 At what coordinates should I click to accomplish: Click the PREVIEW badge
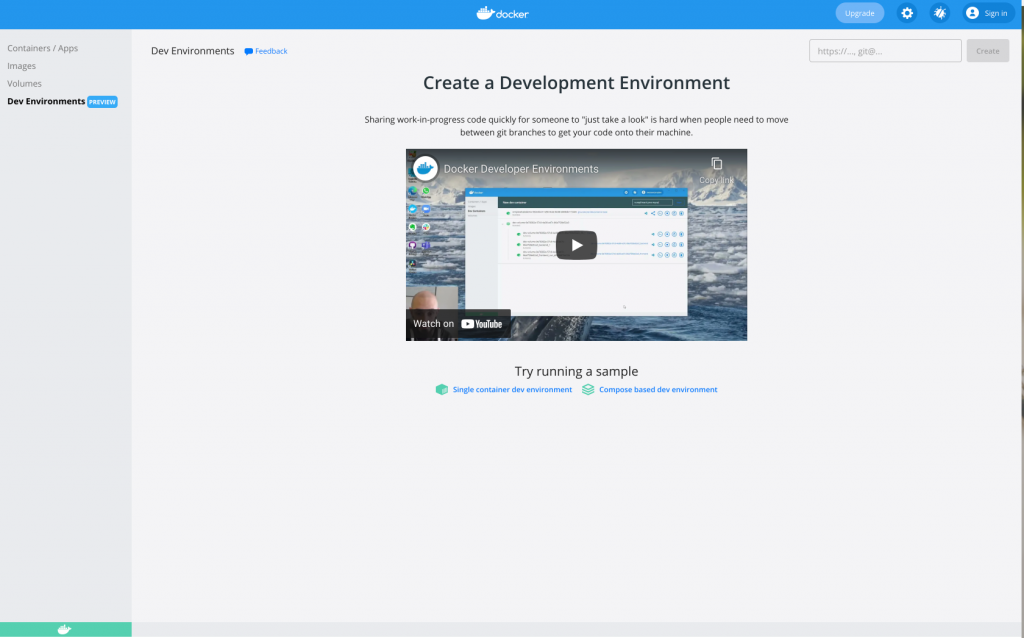click(103, 102)
